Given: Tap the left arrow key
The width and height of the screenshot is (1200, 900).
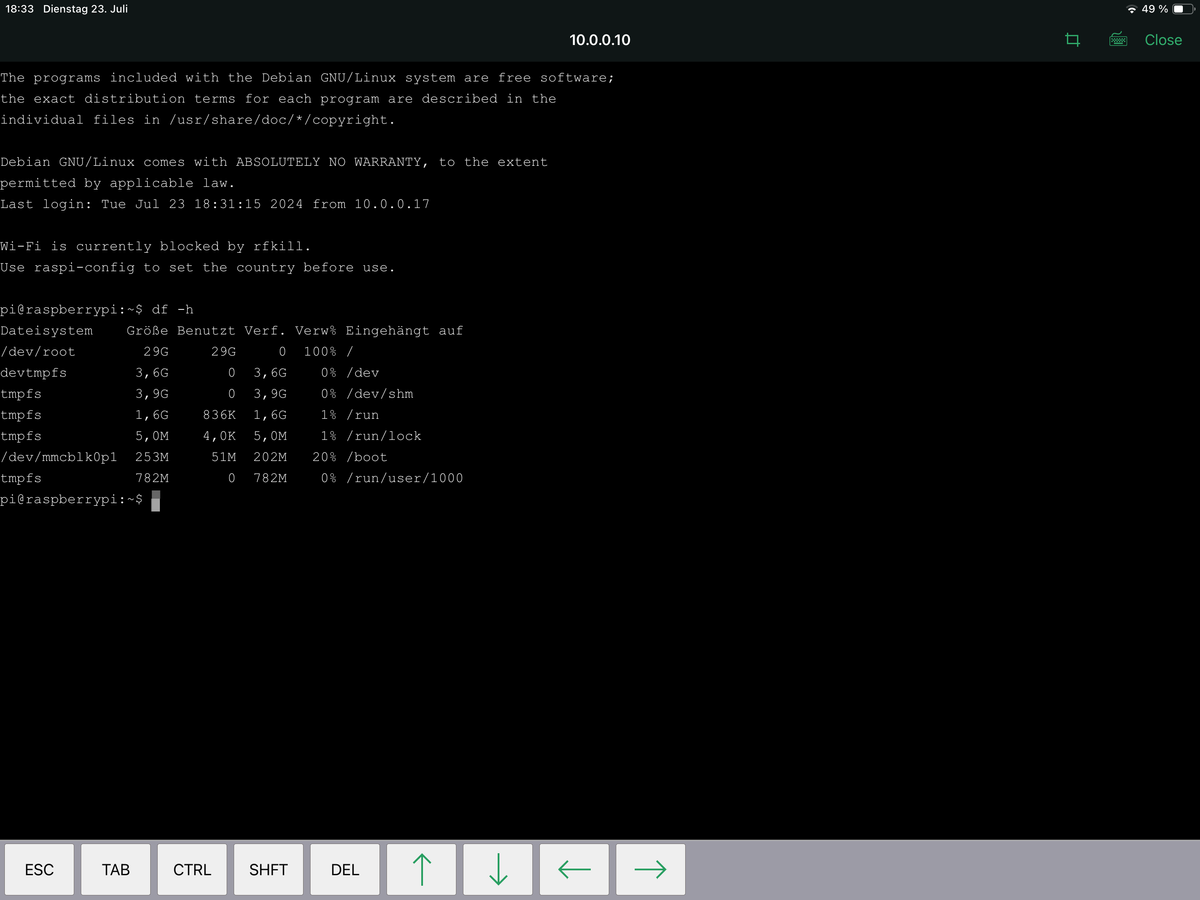Looking at the screenshot, I should (x=574, y=870).
